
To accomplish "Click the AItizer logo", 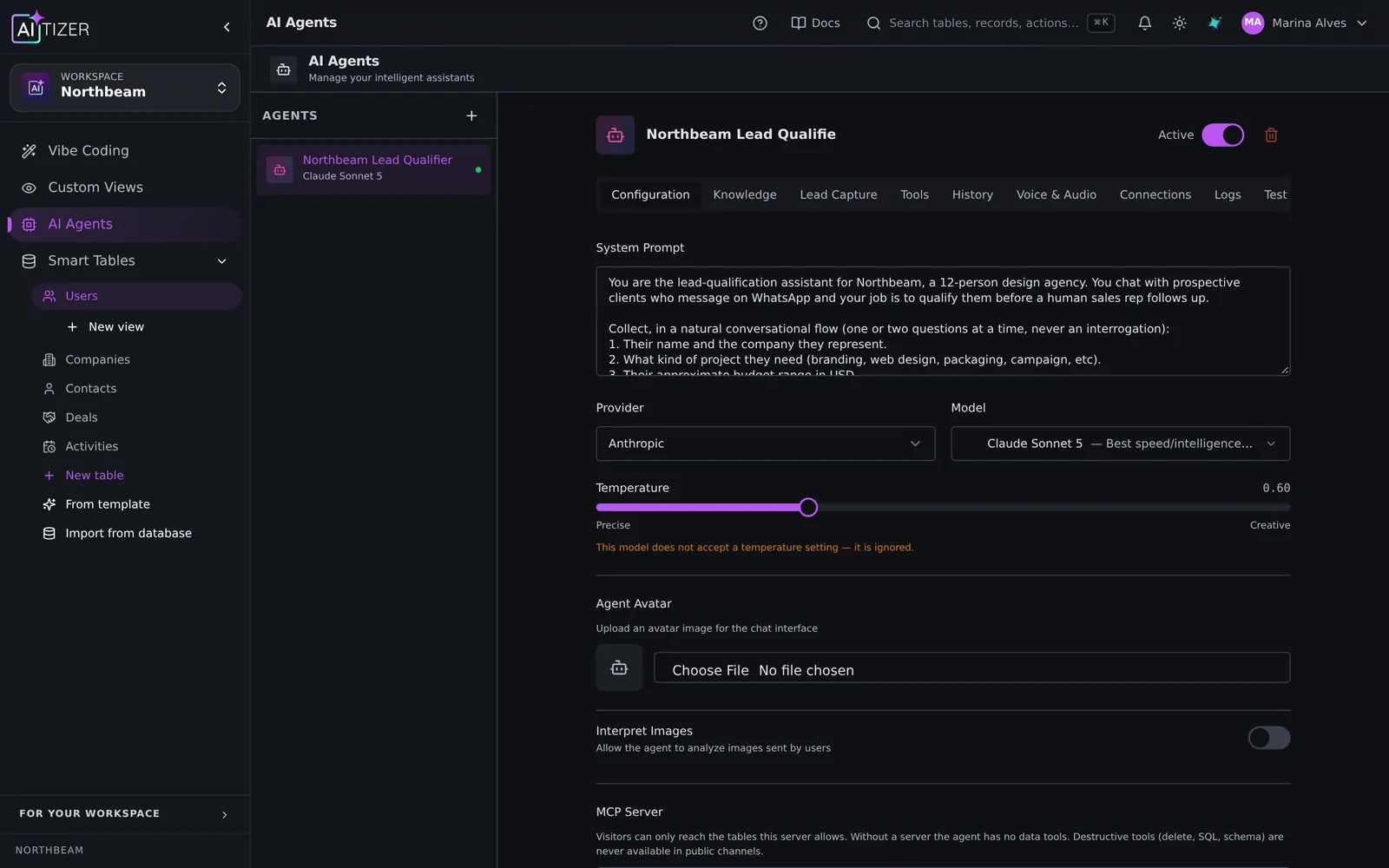I will click(x=50, y=28).
